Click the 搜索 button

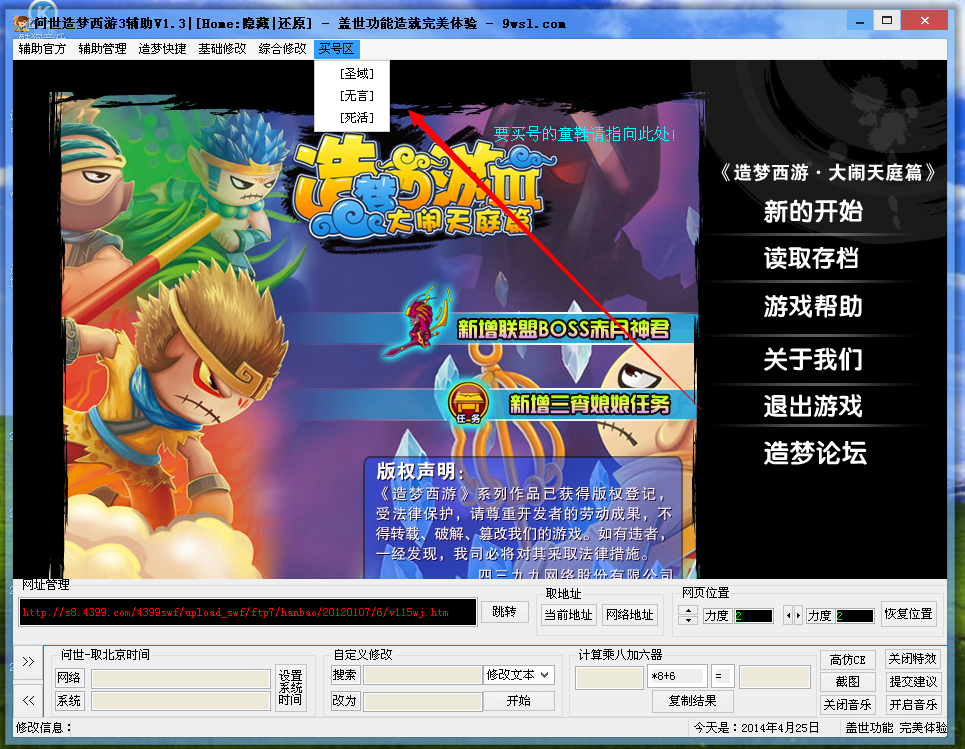(345, 675)
